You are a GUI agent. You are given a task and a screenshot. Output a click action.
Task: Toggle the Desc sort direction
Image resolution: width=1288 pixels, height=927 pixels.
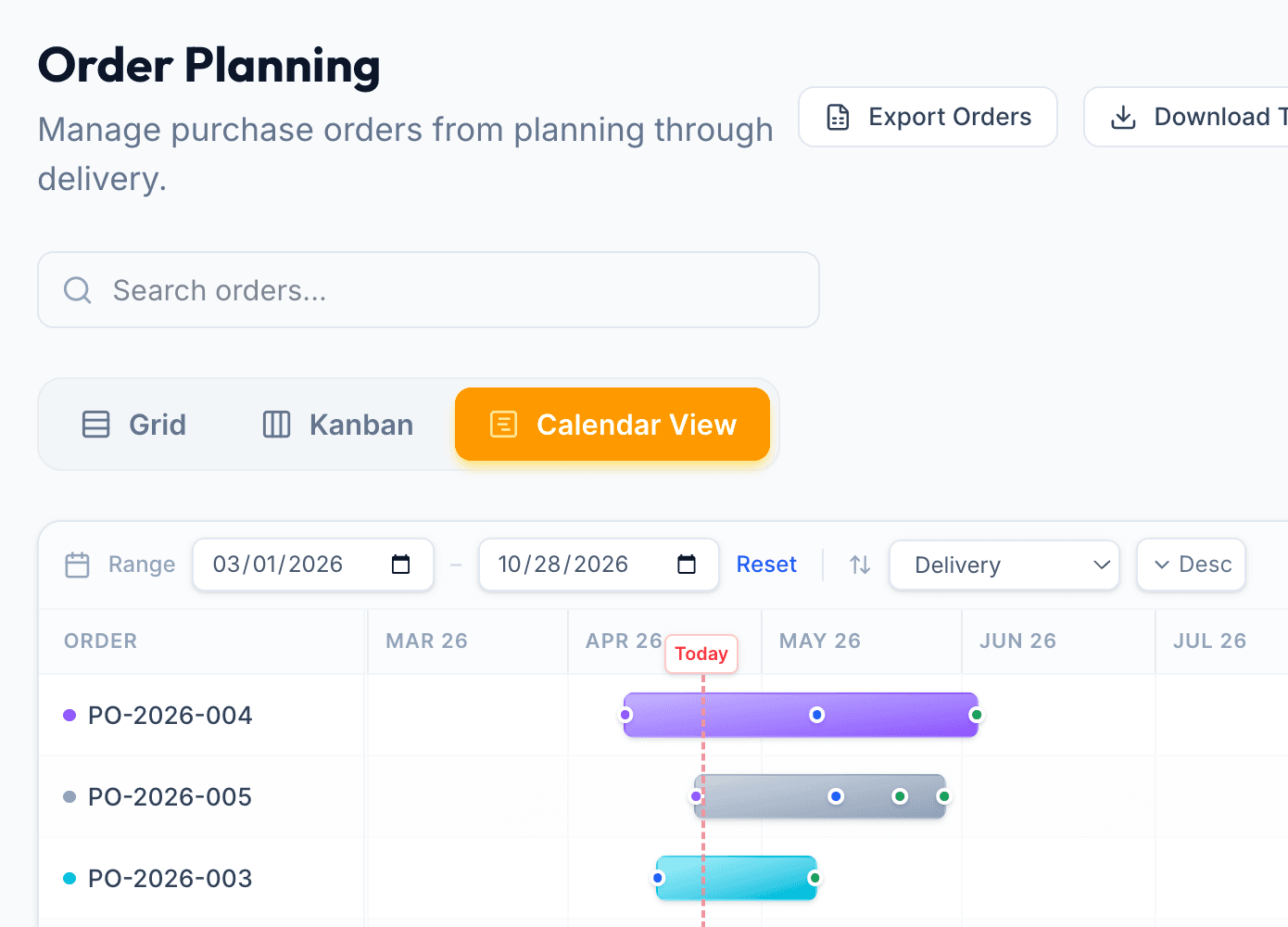click(x=1192, y=565)
